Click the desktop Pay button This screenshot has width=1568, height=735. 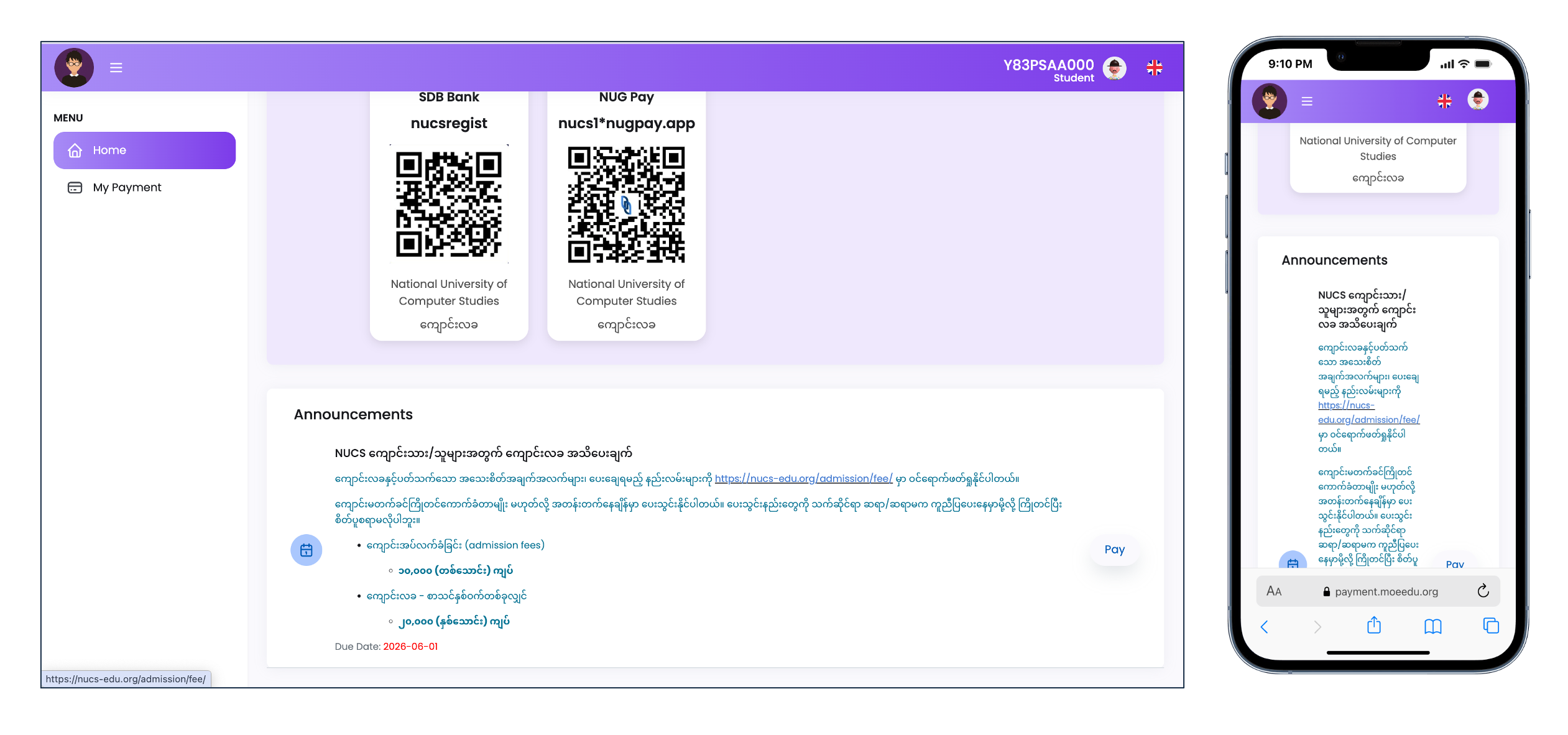[1114, 550]
